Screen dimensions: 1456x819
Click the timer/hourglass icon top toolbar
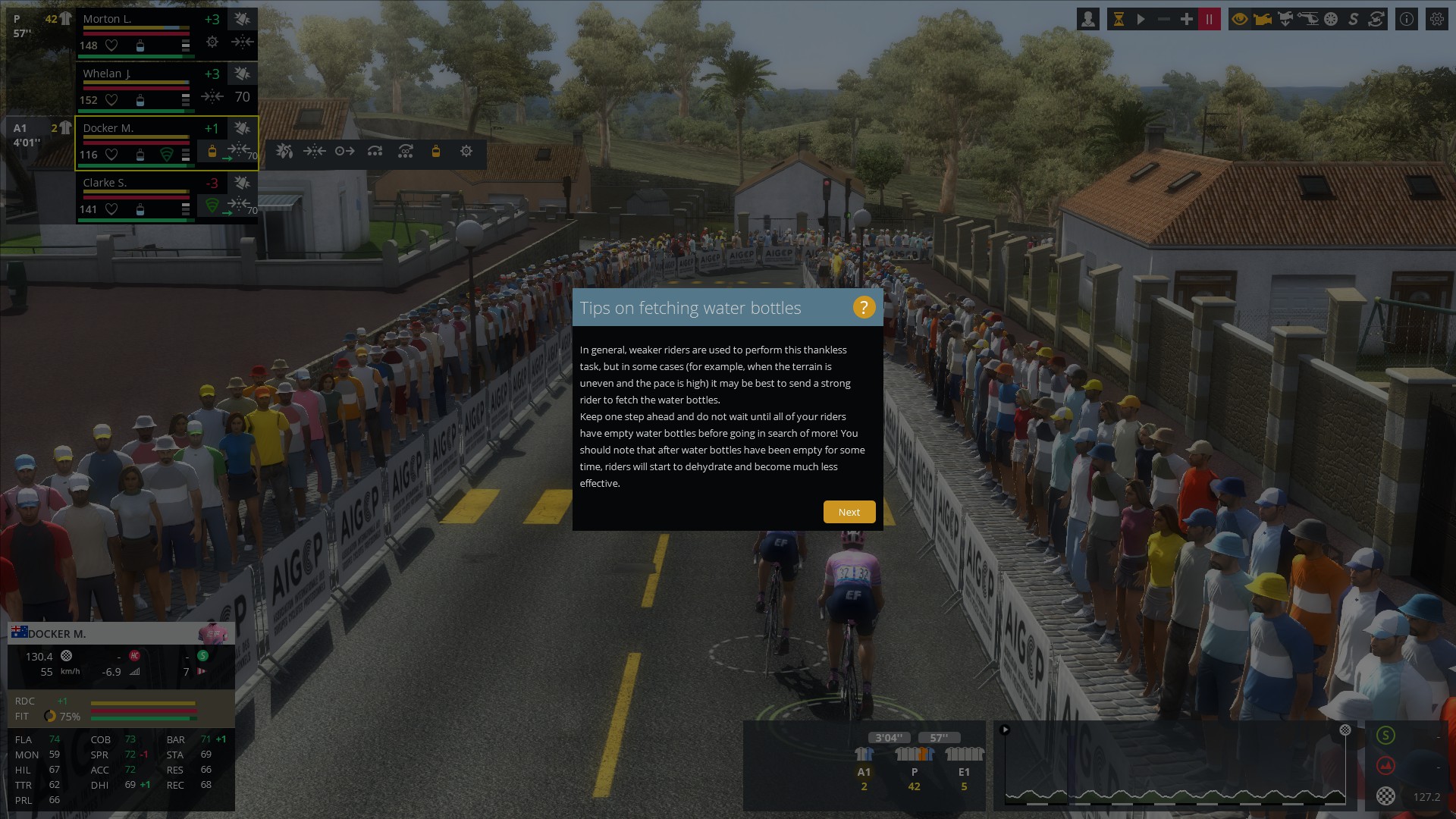1117,18
